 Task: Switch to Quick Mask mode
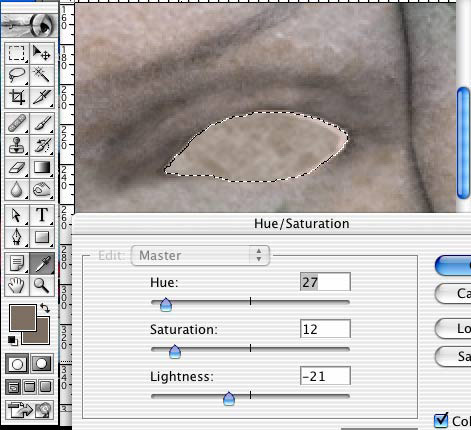(41, 364)
